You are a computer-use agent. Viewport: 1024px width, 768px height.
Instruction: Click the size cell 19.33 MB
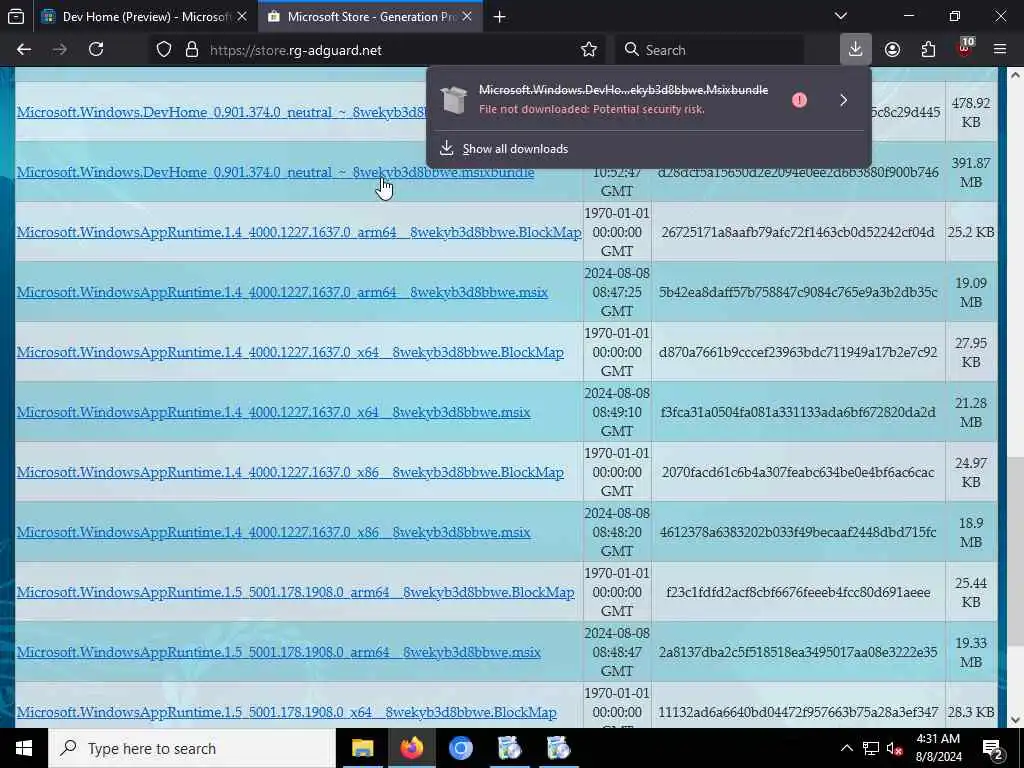[971, 652]
